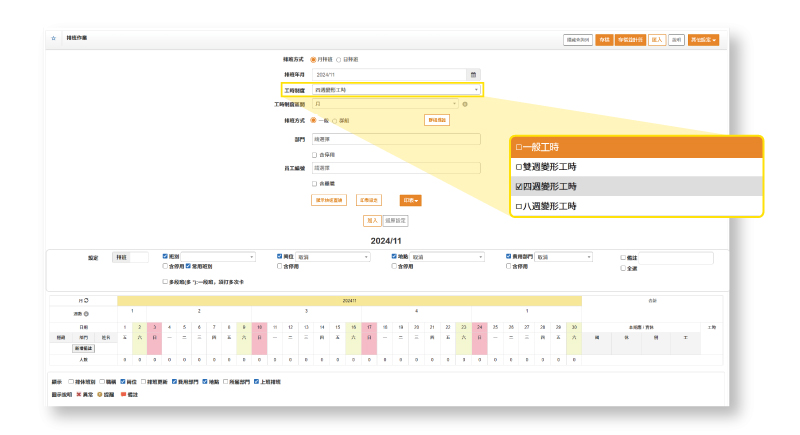Toggle the 全選 checkbox
Screen dimensions: 800x435
click(623, 268)
